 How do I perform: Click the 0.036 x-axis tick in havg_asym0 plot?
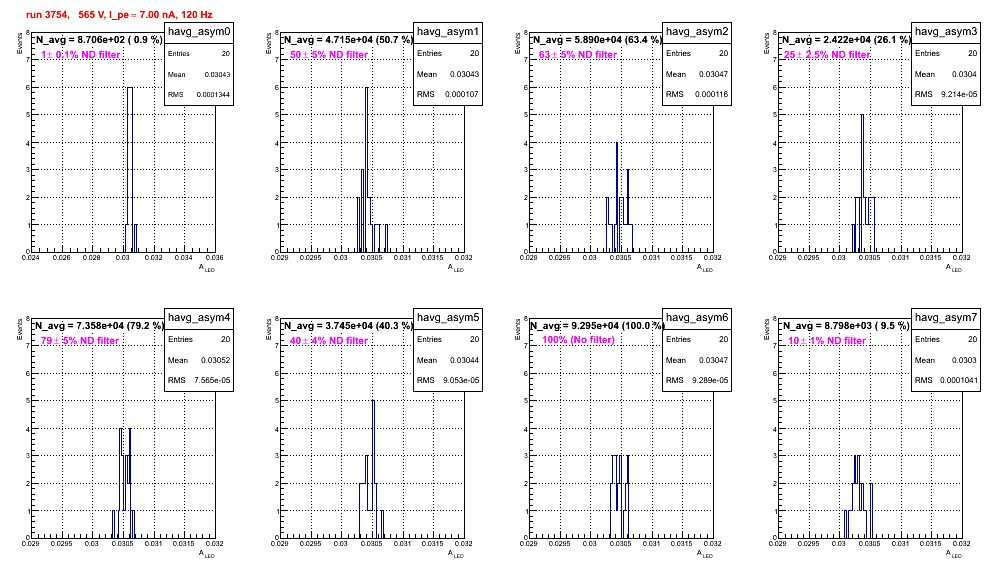click(x=215, y=257)
